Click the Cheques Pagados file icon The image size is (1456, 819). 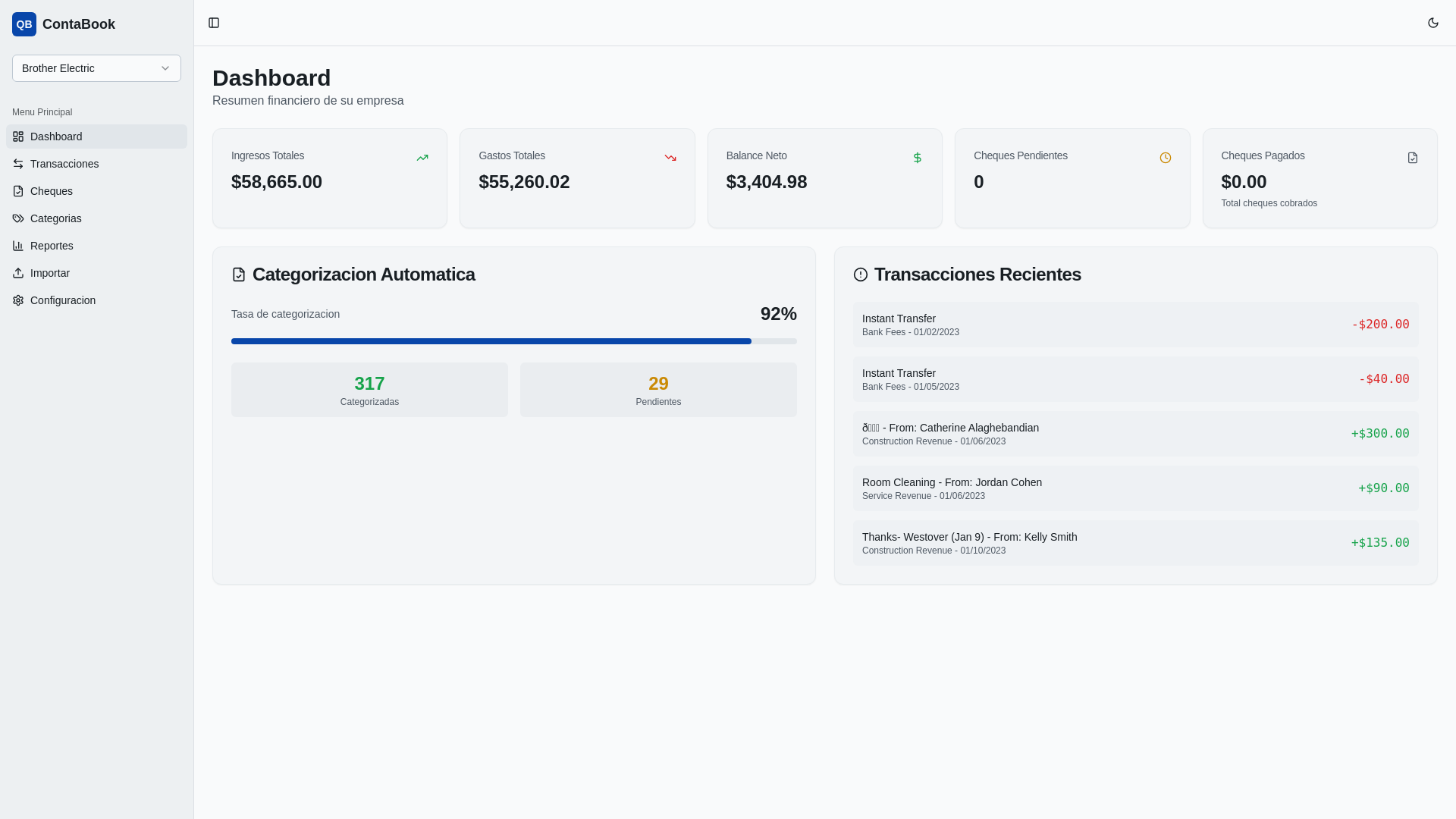[1412, 158]
